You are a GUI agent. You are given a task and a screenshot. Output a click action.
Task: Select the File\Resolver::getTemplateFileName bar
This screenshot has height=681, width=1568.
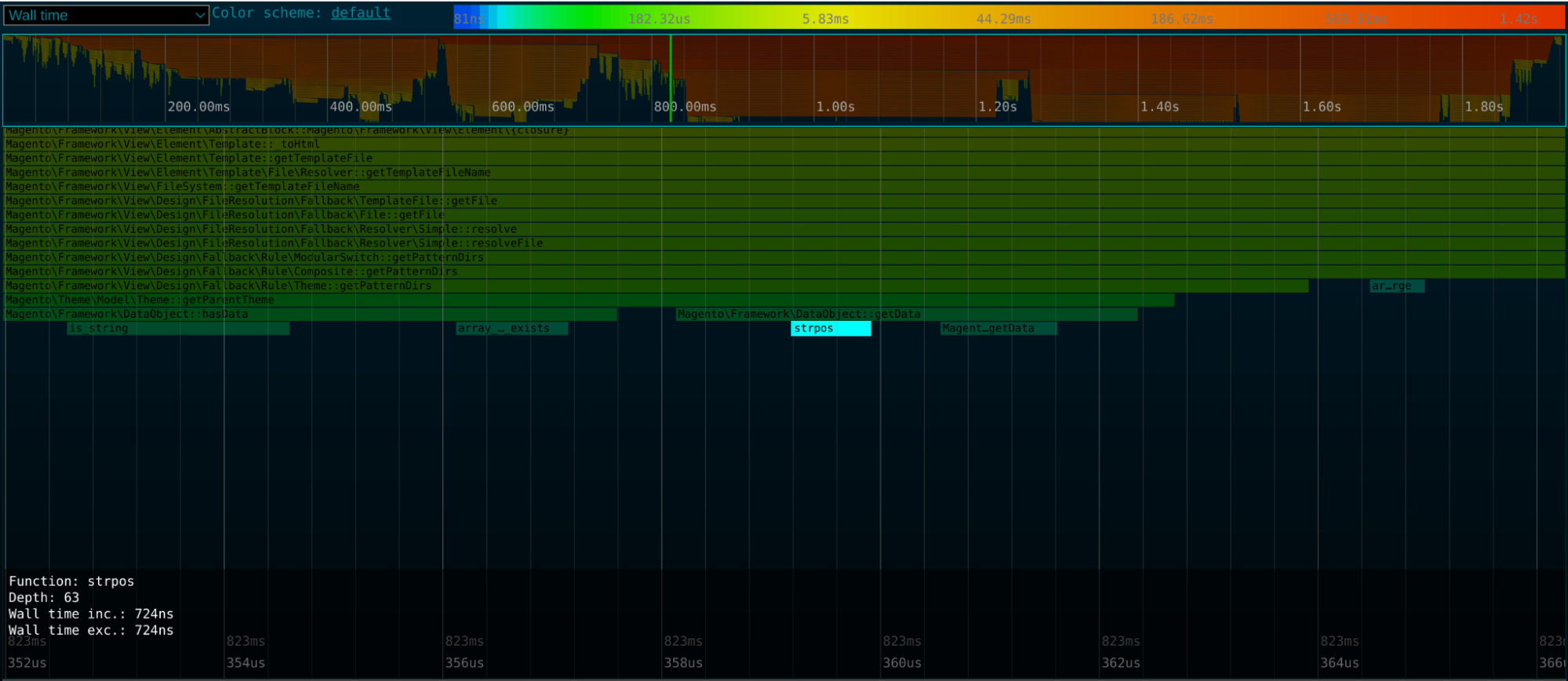[x=784, y=173]
